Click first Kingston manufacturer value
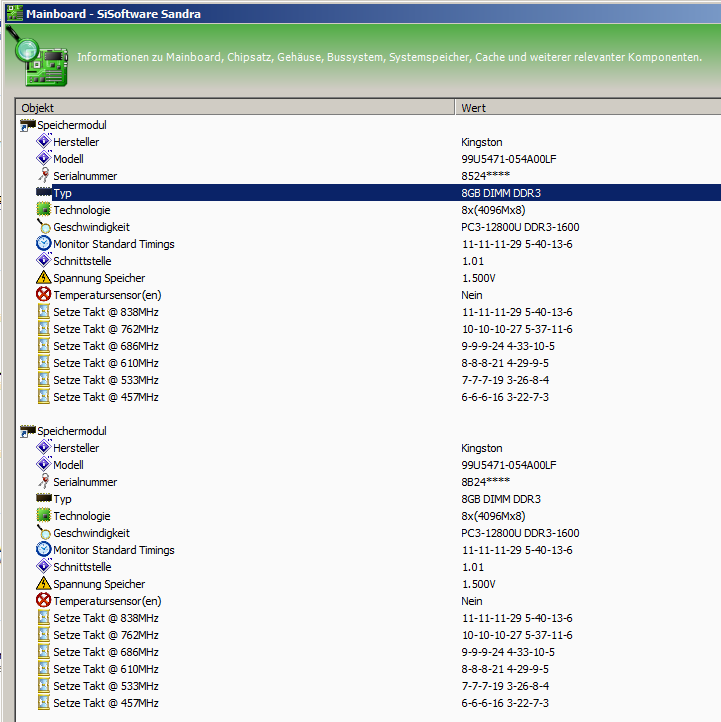 tap(482, 142)
